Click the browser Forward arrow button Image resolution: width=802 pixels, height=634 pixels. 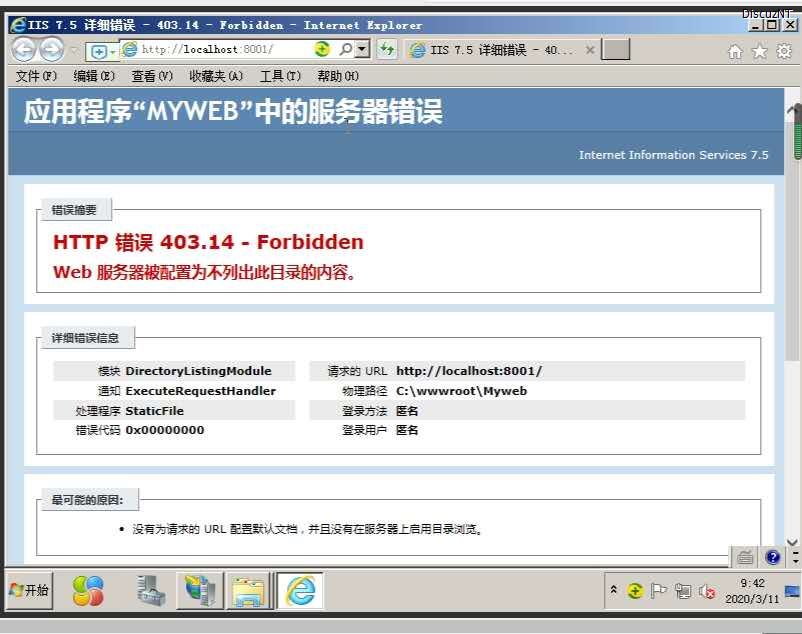[52, 50]
